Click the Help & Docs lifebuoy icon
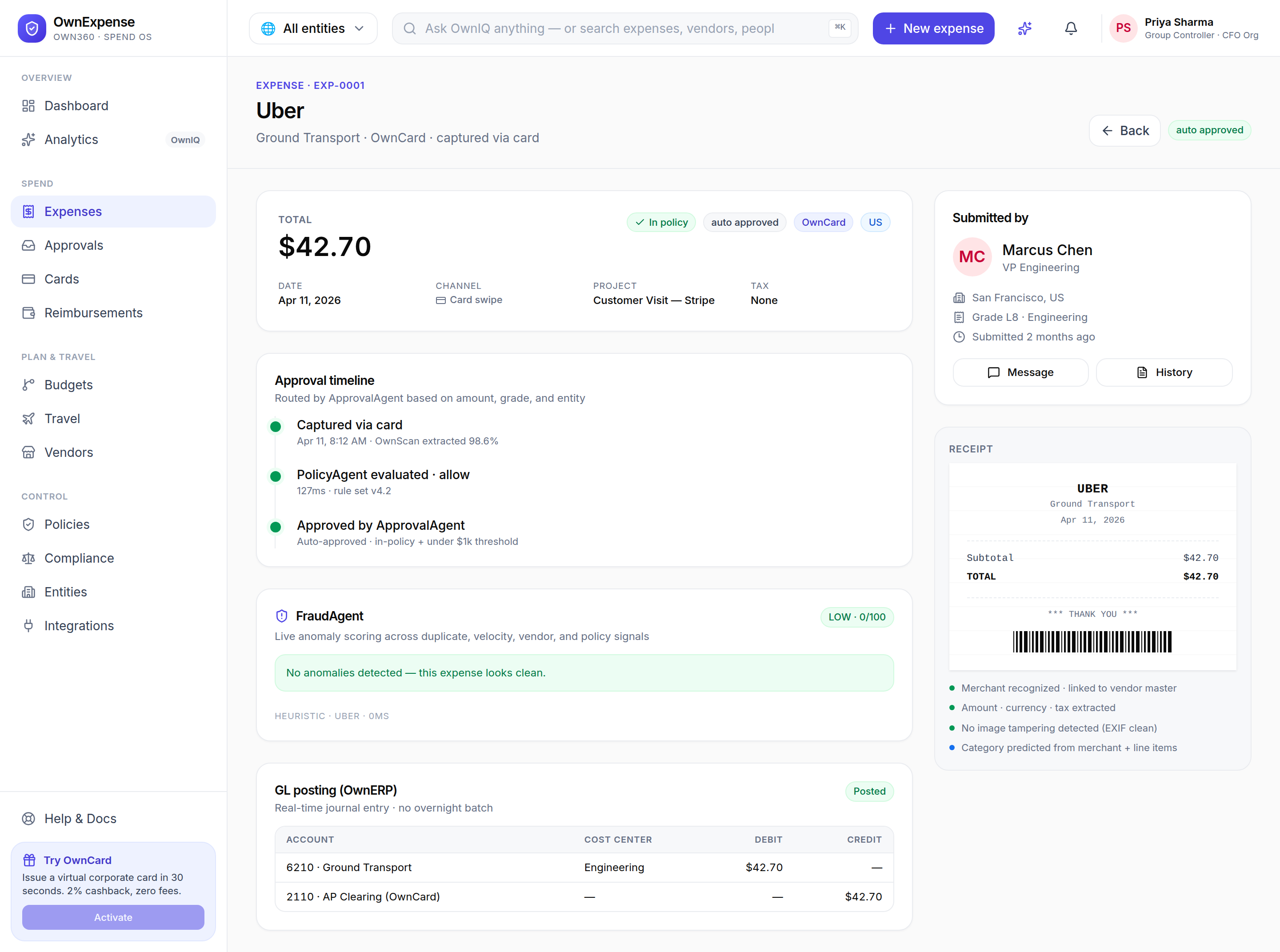The image size is (1280, 952). pyautogui.click(x=28, y=819)
